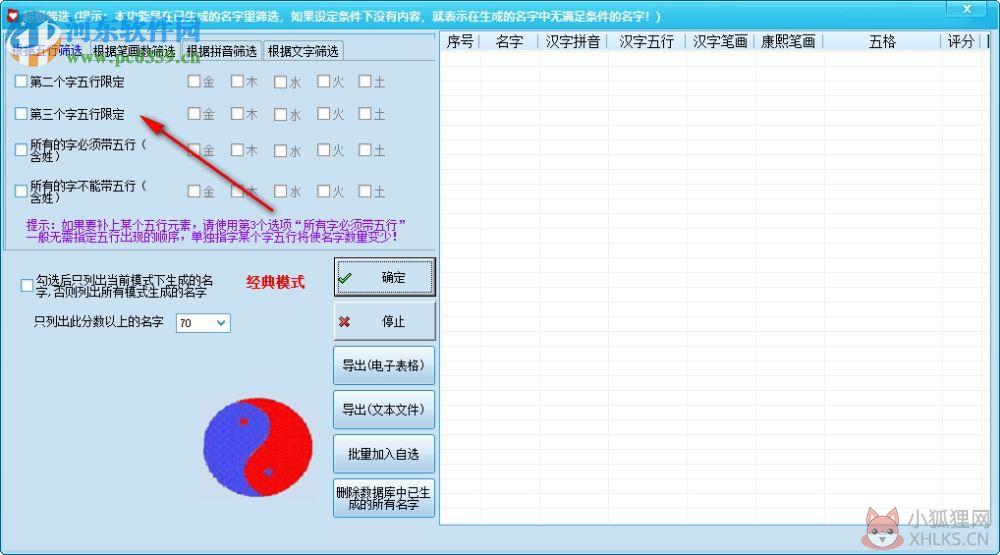Check 火 in 第二个字五行限定 row
The height and width of the screenshot is (555, 1000).
coord(323,81)
